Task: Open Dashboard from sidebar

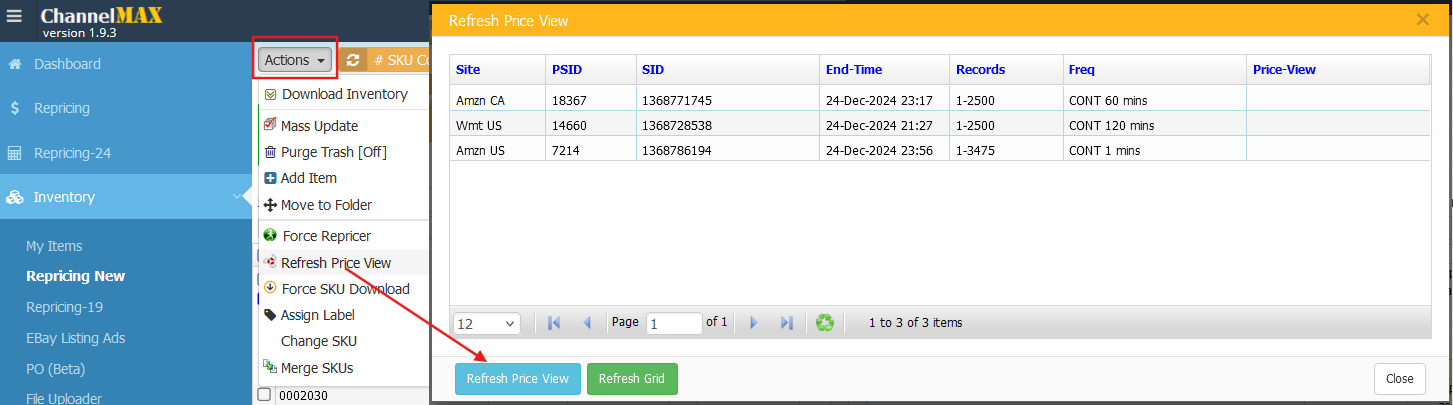Action: (x=67, y=64)
